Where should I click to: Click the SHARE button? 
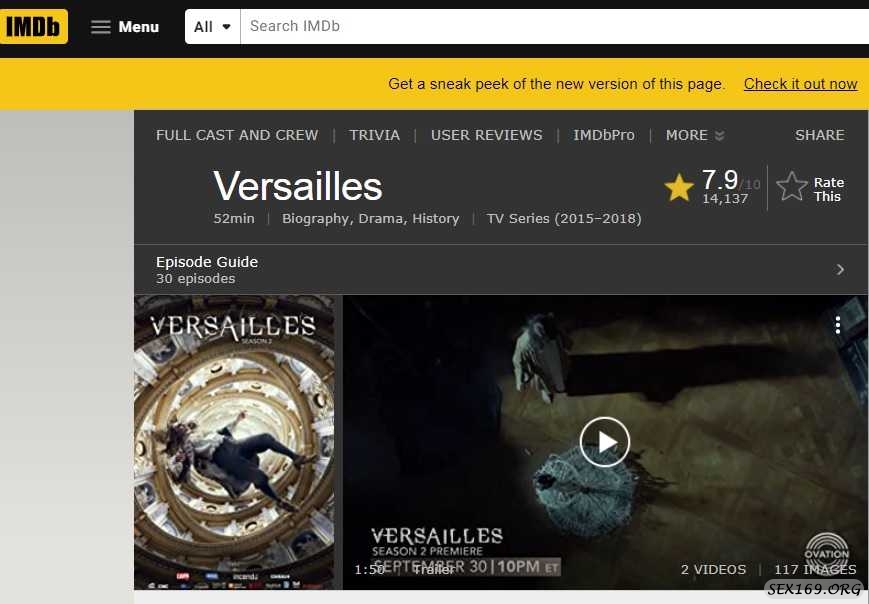[820, 135]
